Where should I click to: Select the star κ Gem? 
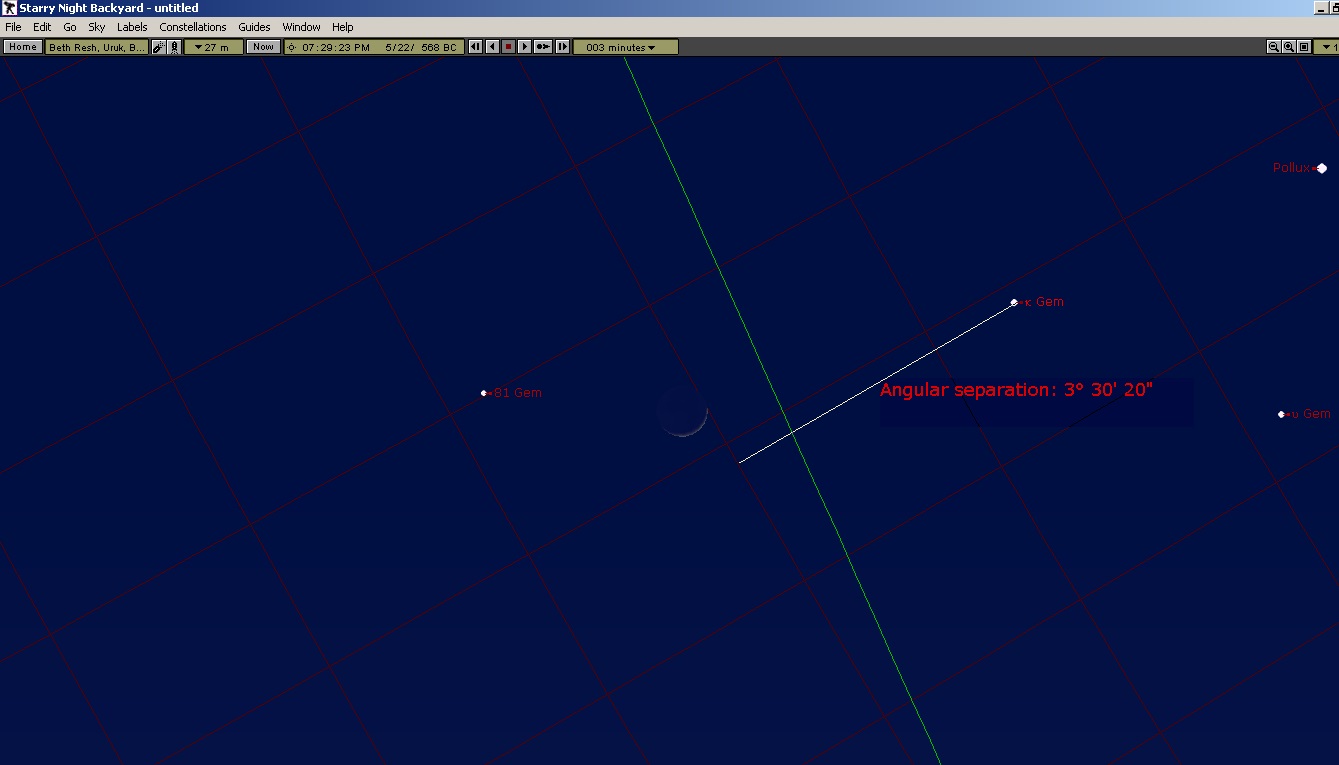pos(1014,302)
